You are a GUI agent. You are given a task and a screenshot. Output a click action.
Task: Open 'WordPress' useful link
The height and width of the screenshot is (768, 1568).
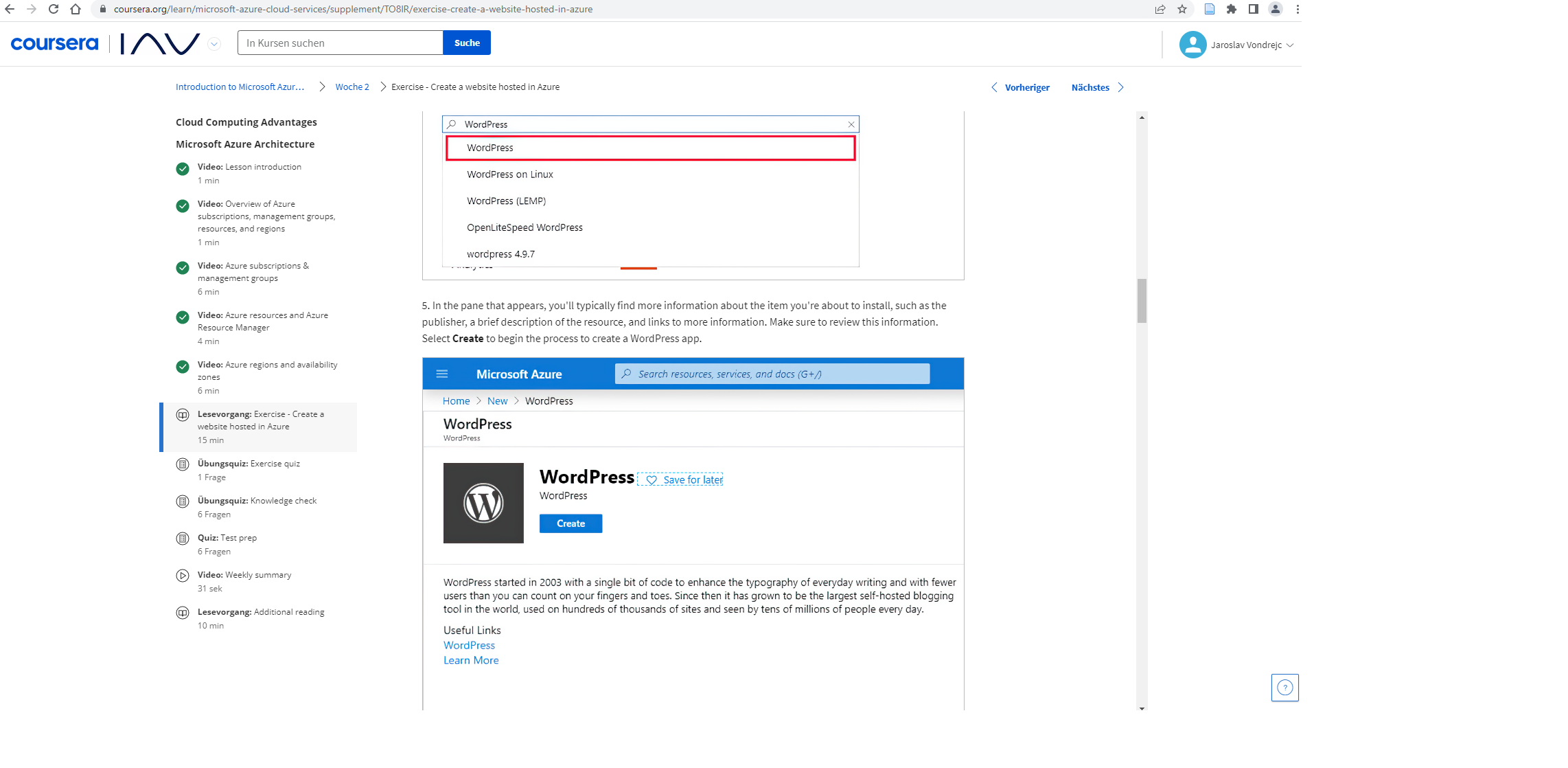469,645
